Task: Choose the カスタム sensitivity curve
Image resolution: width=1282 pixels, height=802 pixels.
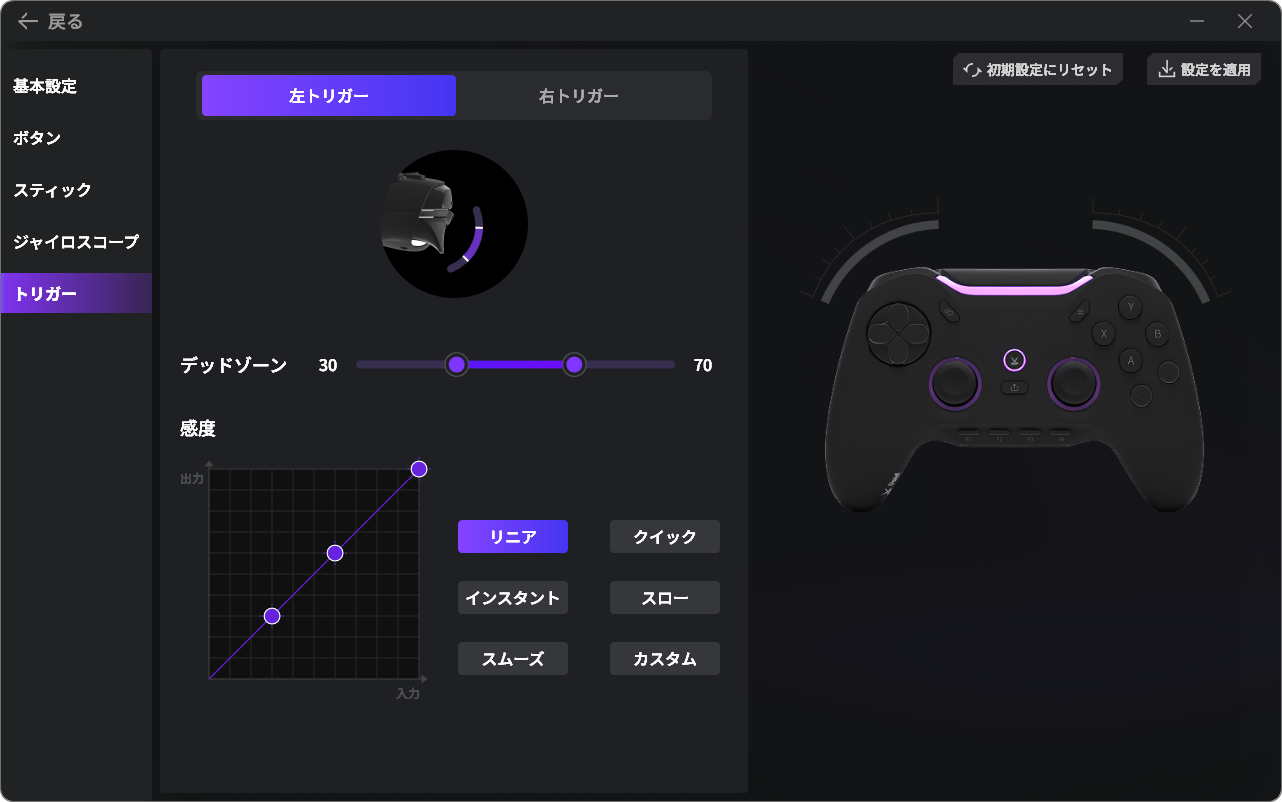Action: tap(665, 659)
